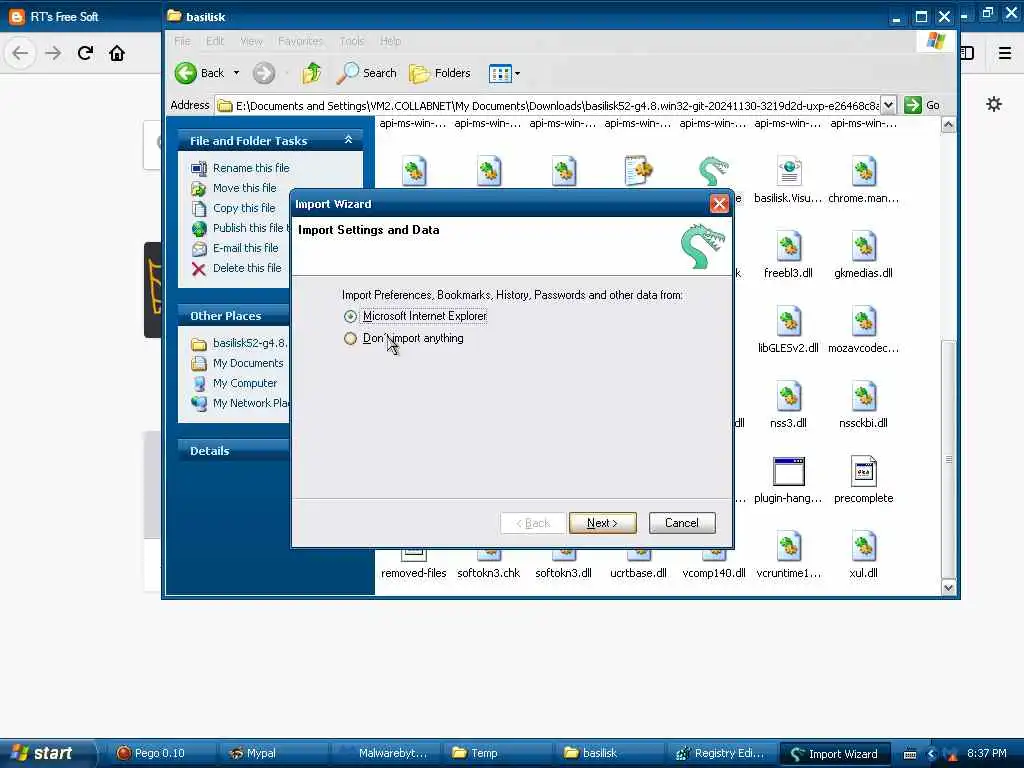Open the Edit menu
Image resolution: width=1024 pixels, height=768 pixels.
pyautogui.click(x=215, y=41)
